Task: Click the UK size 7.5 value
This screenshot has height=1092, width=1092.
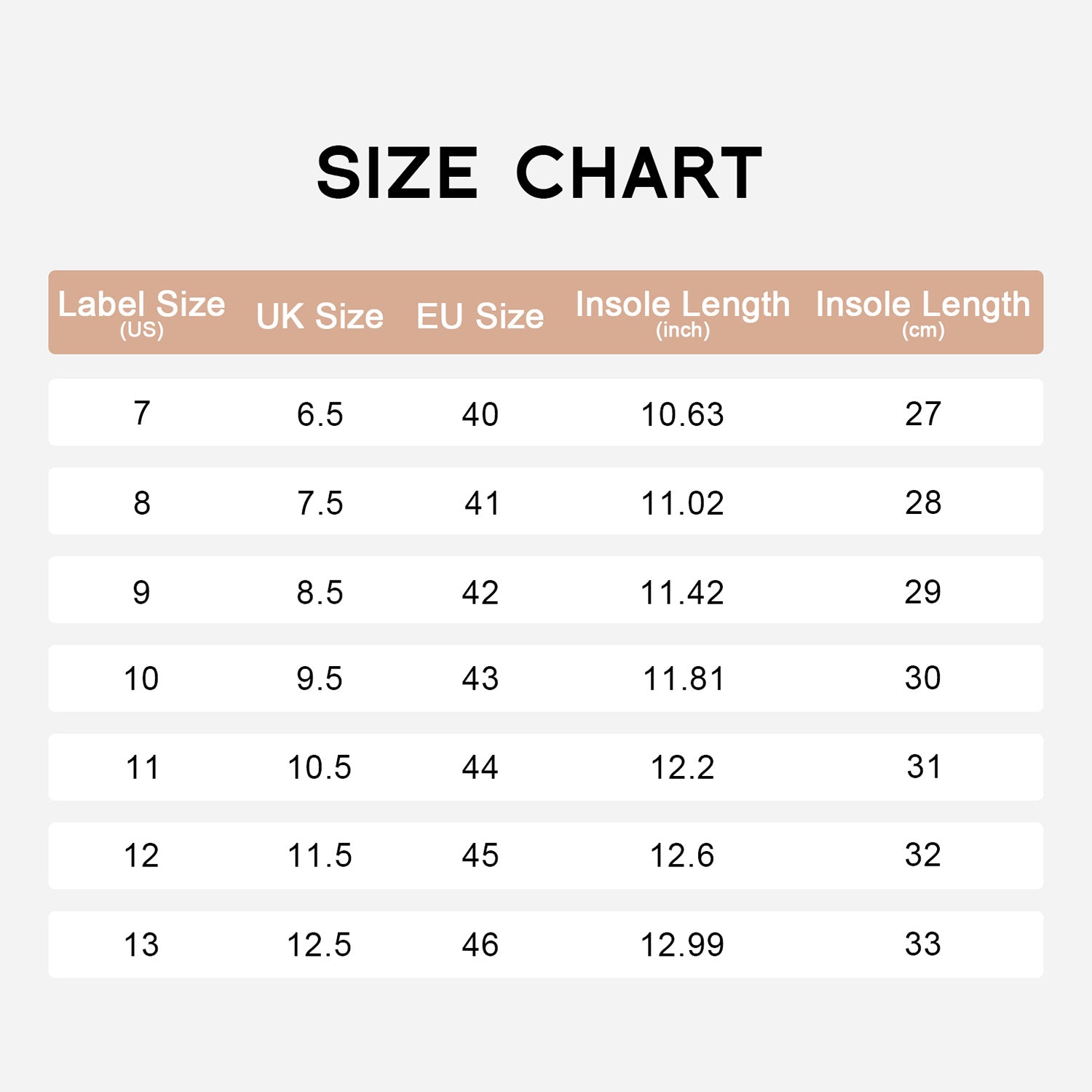Action: [320, 503]
